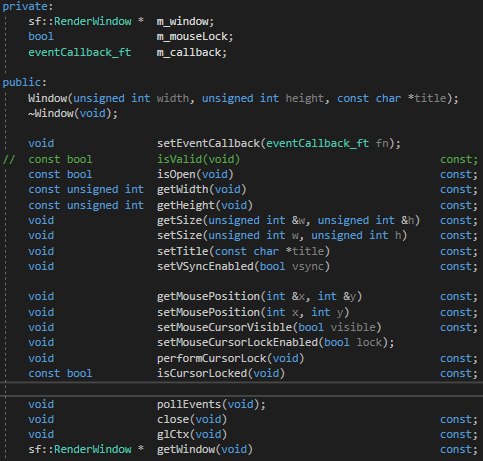Click the getWidth function name
The width and height of the screenshot is (483, 461).
tap(182, 189)
